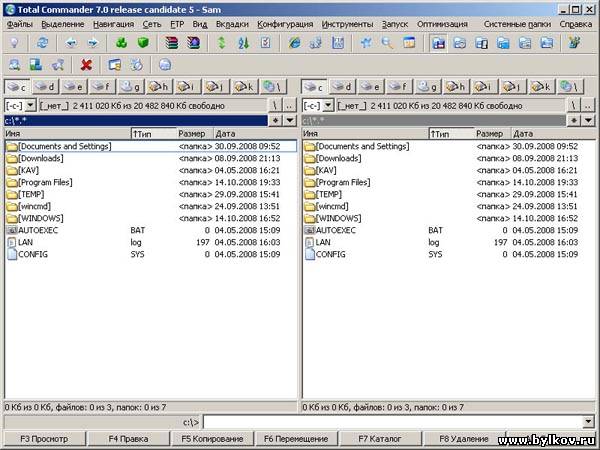The image size is (600, 450).
Task: Select LAN log file in left panel
Action: click(151, 242)
